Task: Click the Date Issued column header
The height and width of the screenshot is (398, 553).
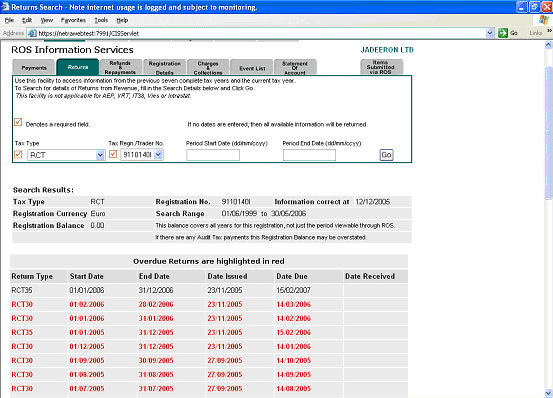Action: [x=227, y=276]
